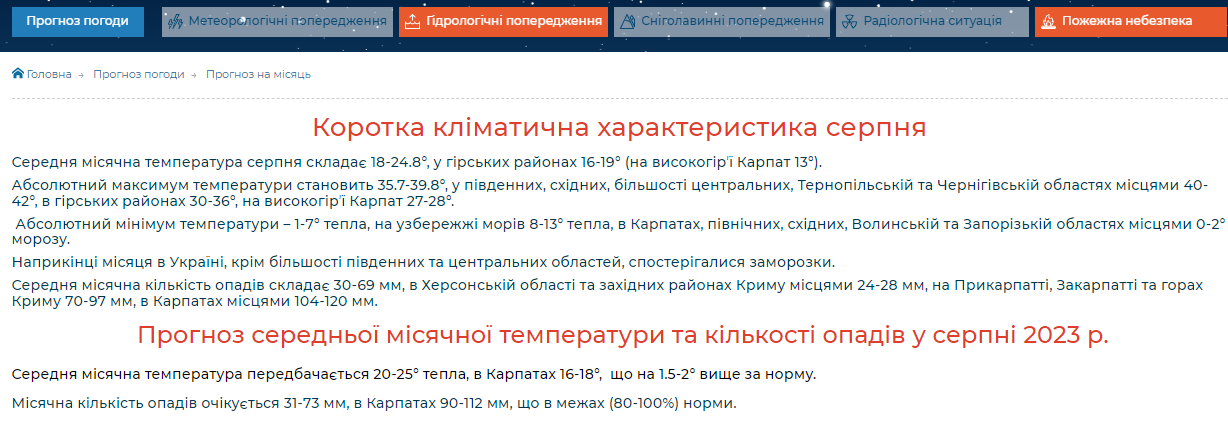Select the Пожежна небезпека label
1228x436 pixels.
tap(1127, 21)
